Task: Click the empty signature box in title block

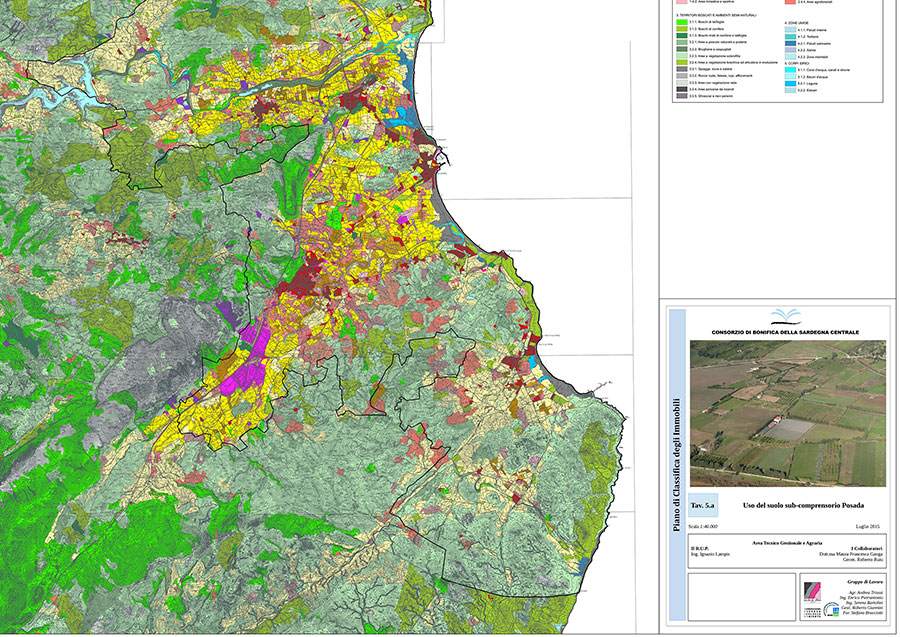Action: (x=742, y=597)
